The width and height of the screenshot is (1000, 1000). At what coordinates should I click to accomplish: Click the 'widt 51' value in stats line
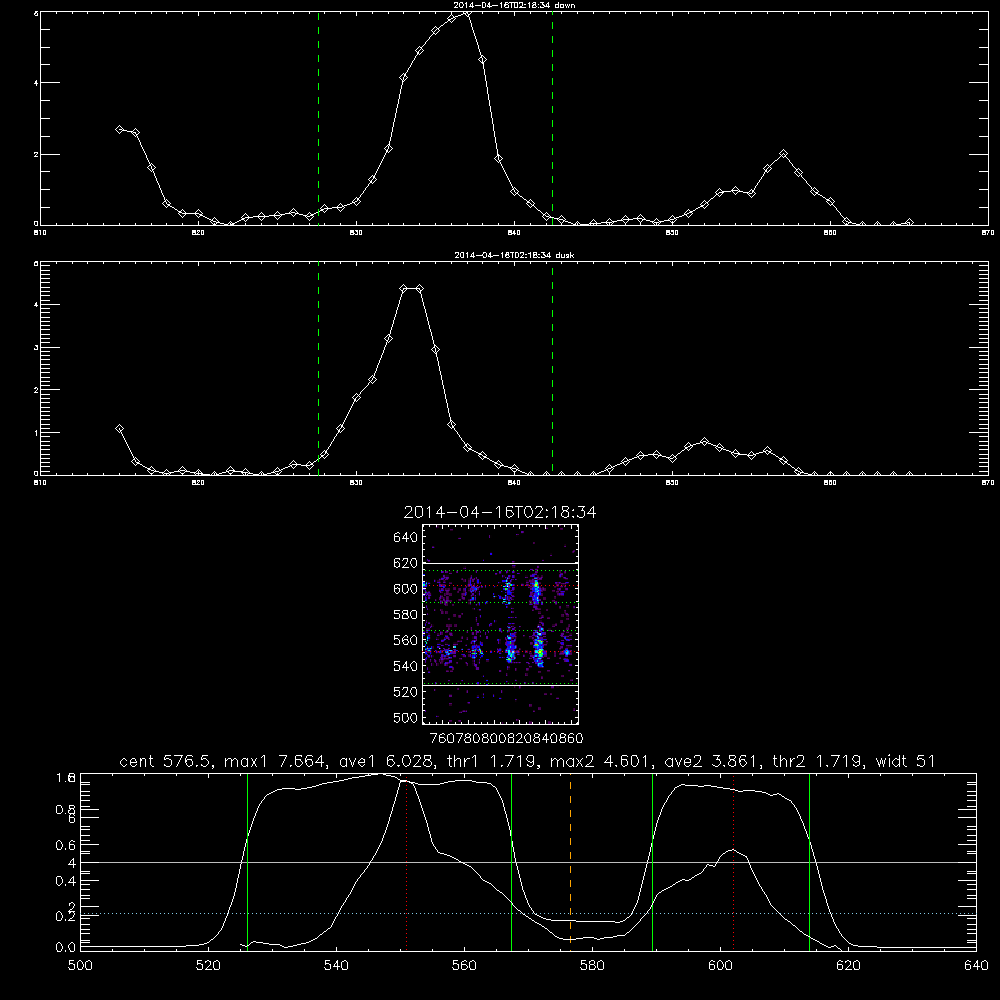click(x=906, y=761)
